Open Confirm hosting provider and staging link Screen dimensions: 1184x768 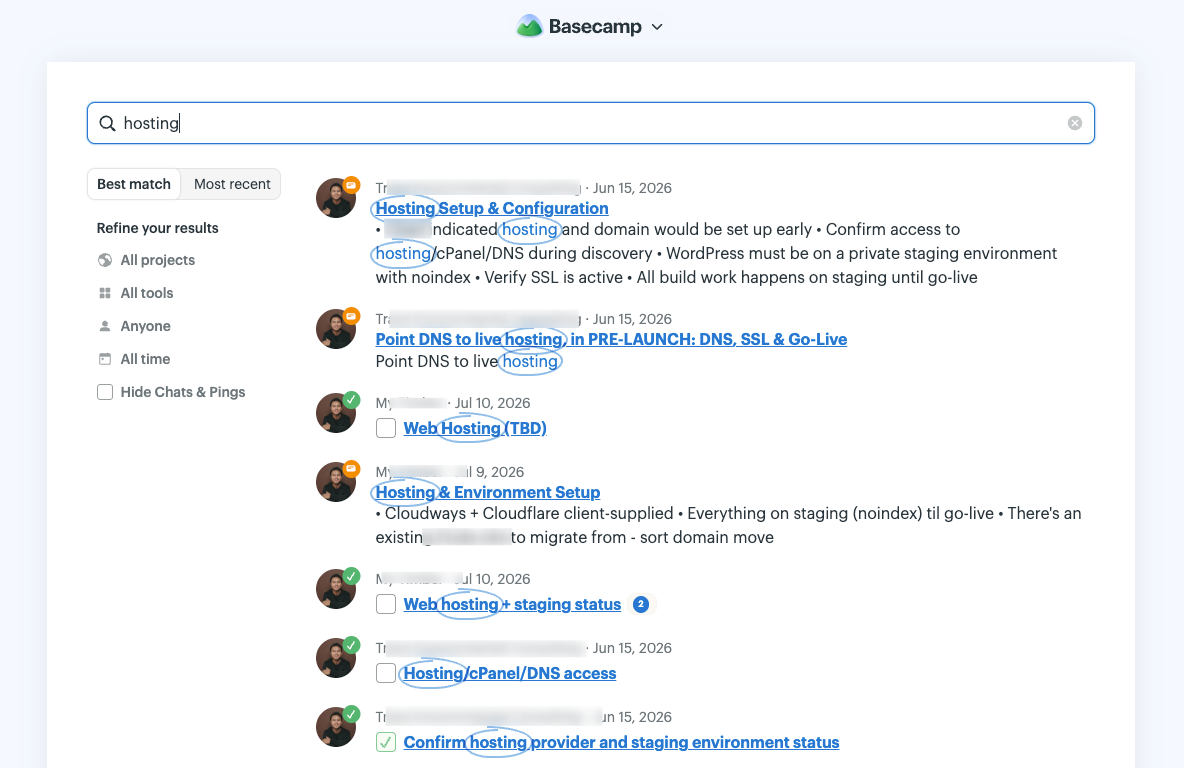coord(621,742)
